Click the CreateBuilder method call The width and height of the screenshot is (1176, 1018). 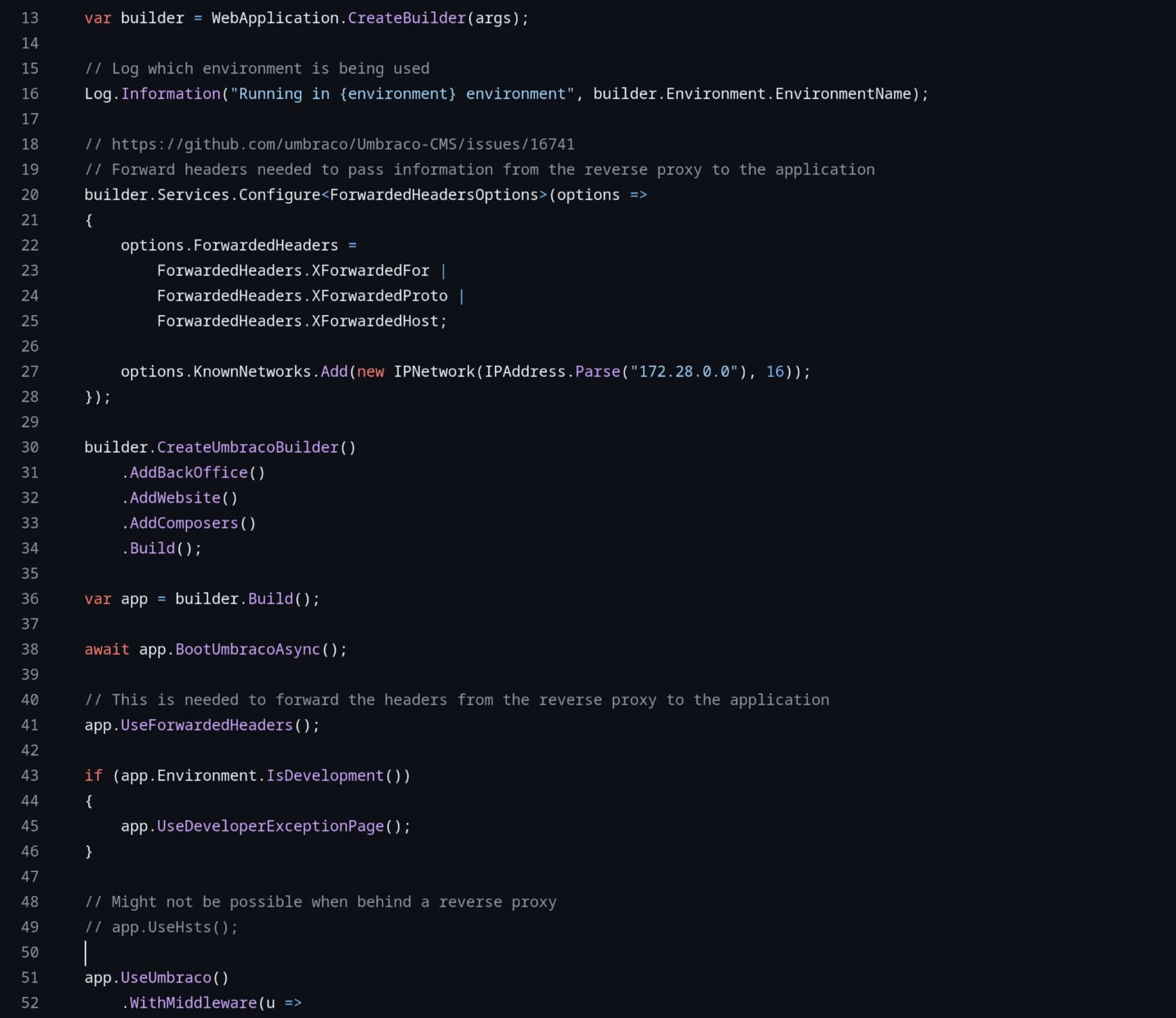coord(407,18)
